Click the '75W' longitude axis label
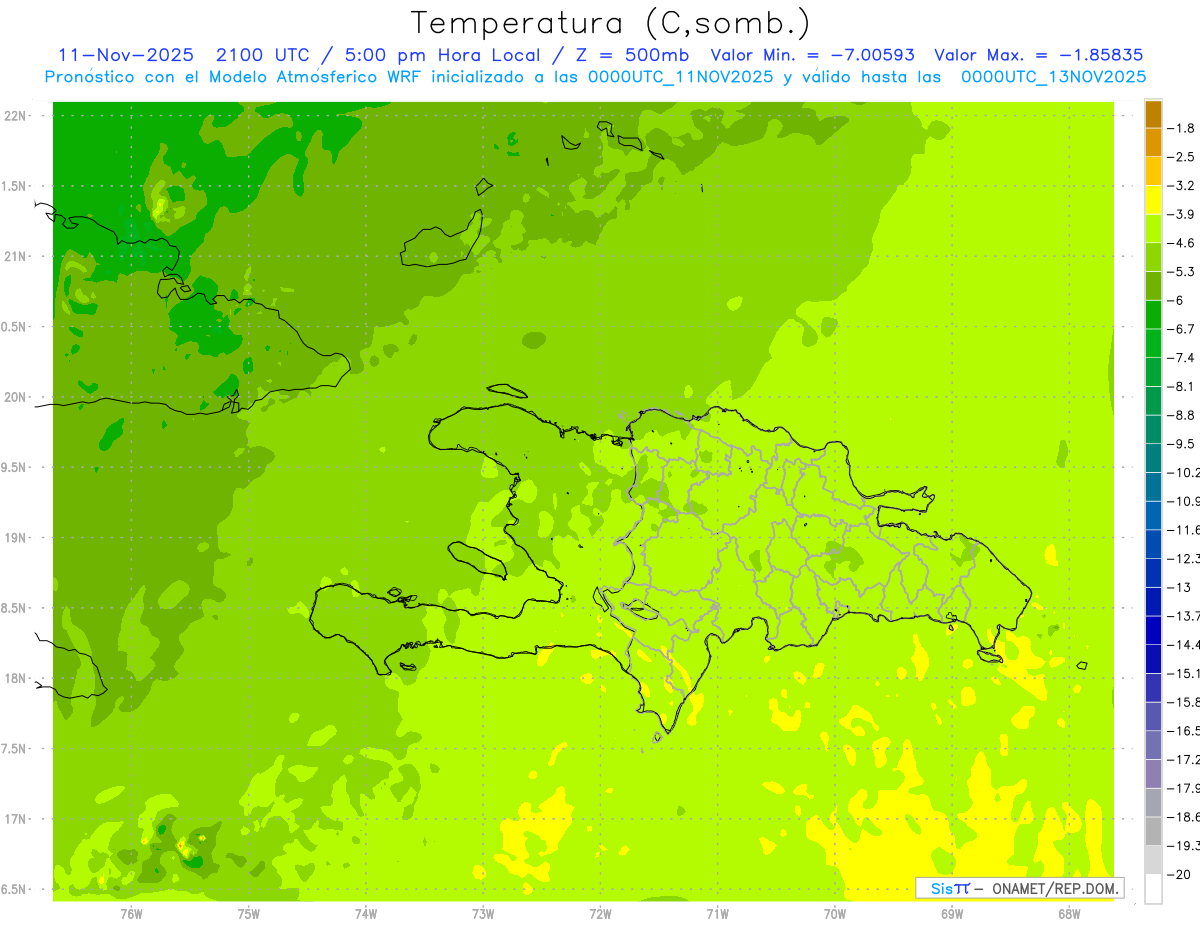This screenshot has width=1200, height=927. coord(248,913)
